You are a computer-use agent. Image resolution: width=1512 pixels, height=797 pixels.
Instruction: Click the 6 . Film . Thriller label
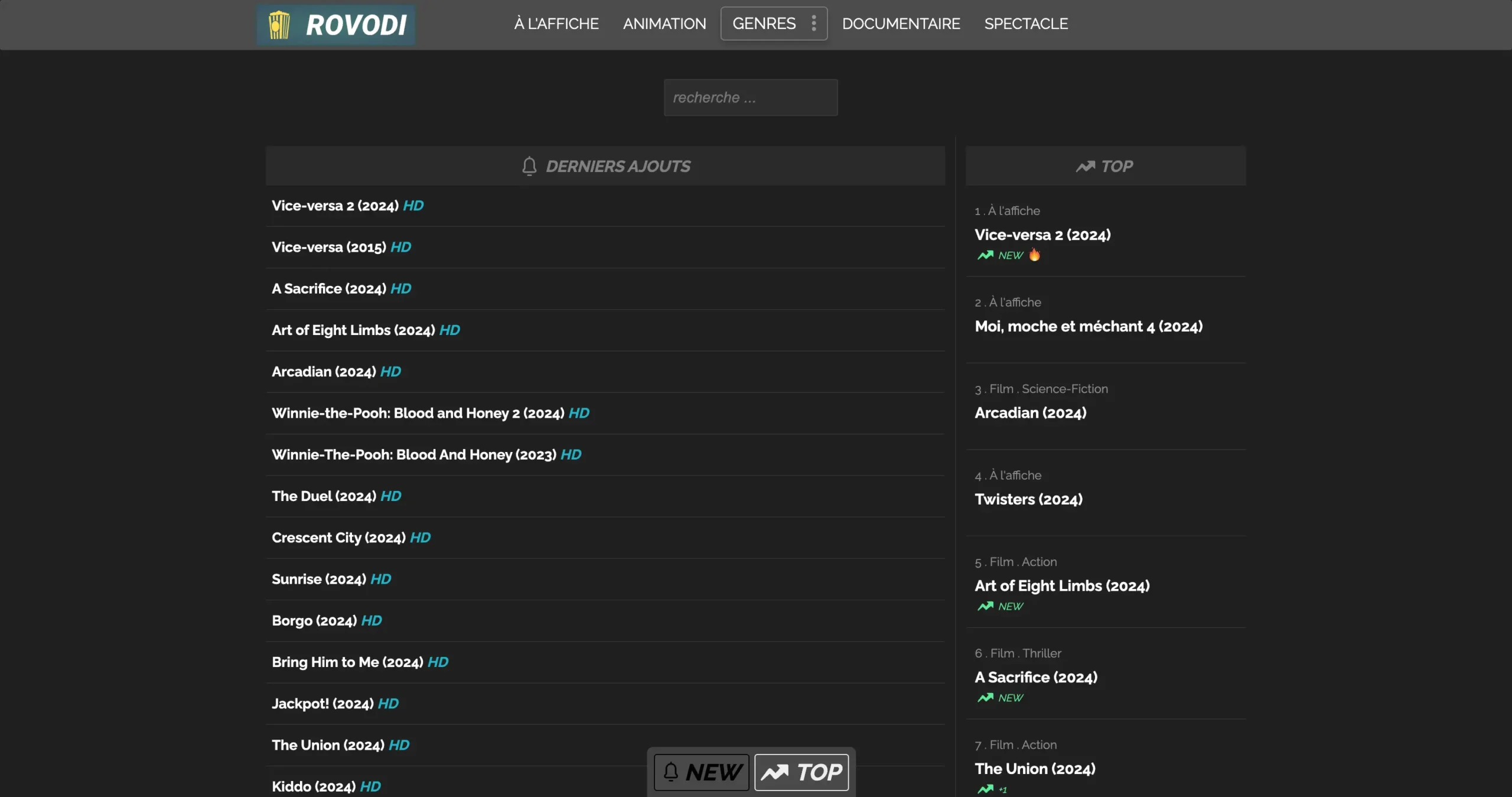pos(1018,653)
